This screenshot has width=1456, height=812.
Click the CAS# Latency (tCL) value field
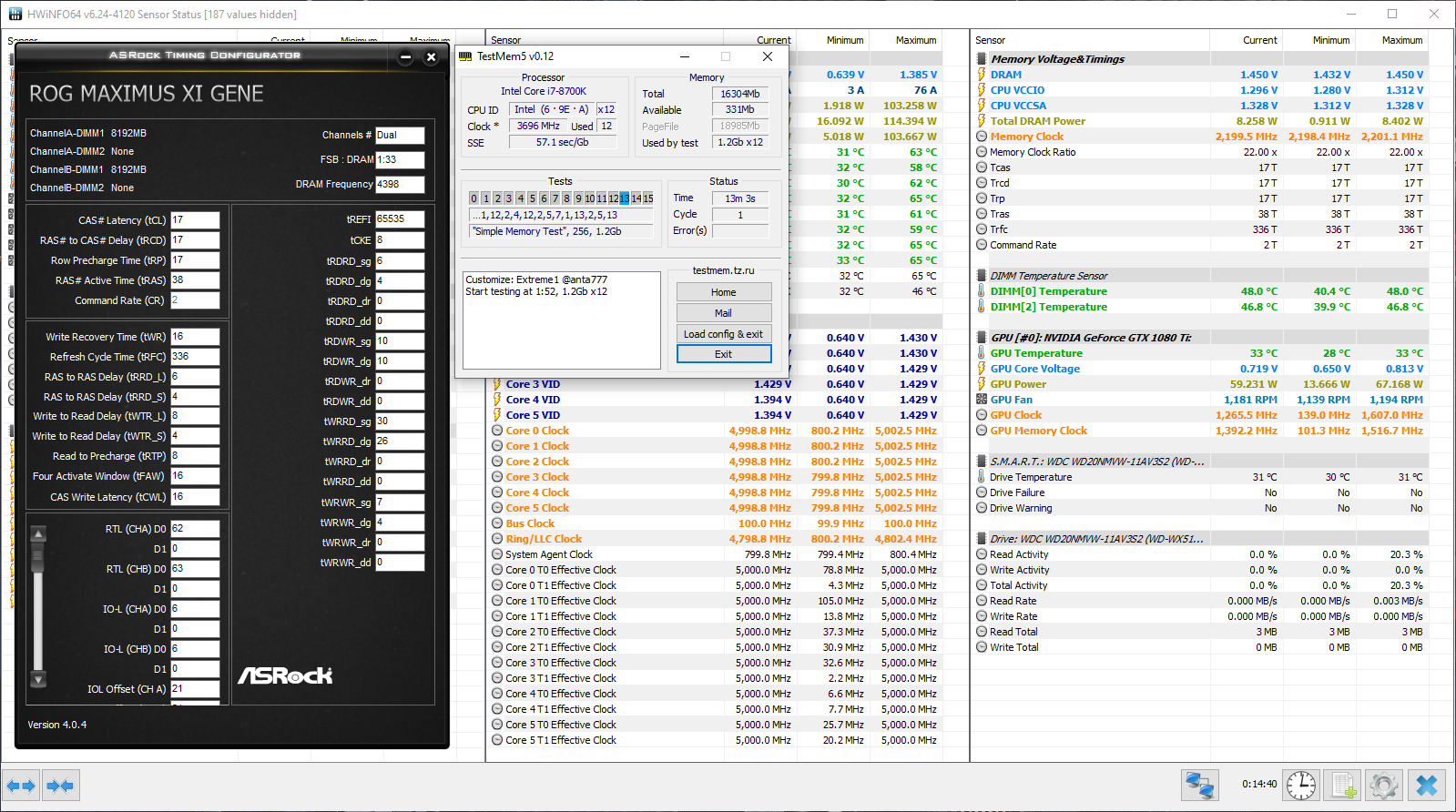pos(195,220)
